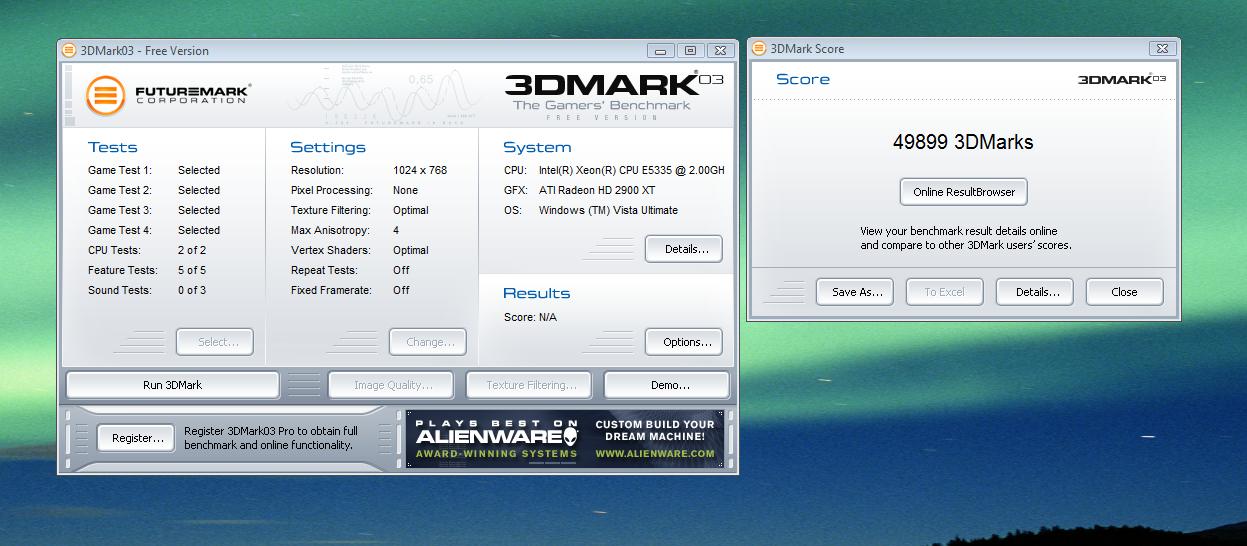Click the Intel Xeon CPU E5335 text

point(632,170)
